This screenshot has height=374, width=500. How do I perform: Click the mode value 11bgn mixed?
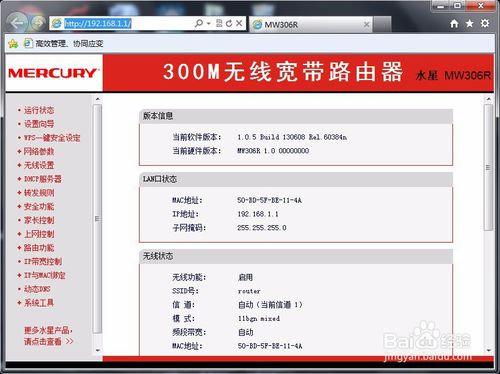coord(259,319)
